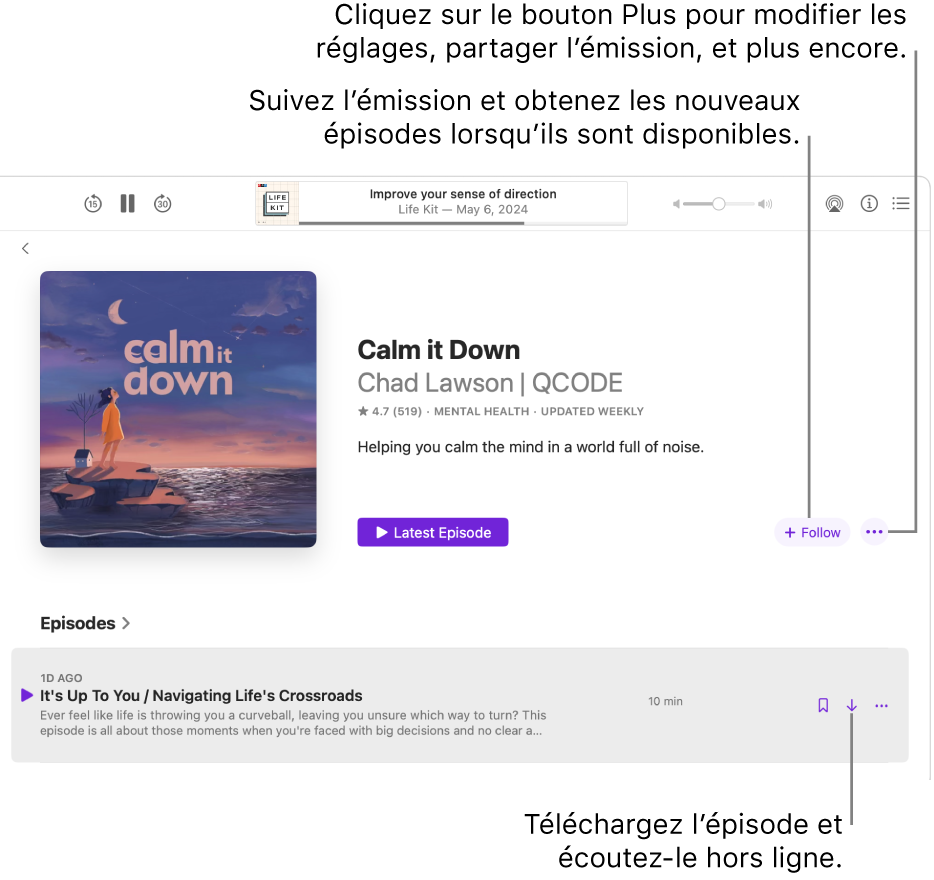Adjust the volume slider knob
The image size is (934, 880).
(719, 204)
